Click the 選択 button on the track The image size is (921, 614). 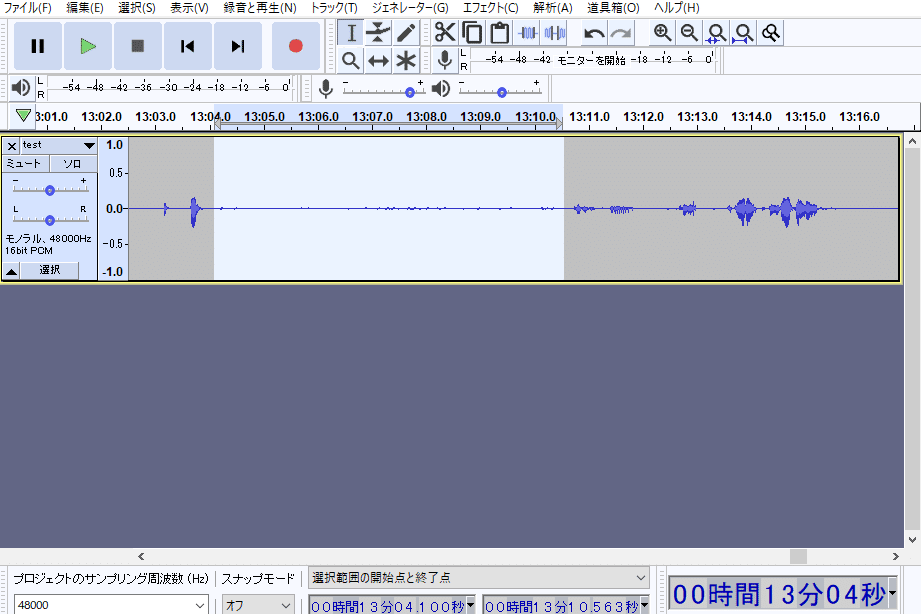coord(49,270)
